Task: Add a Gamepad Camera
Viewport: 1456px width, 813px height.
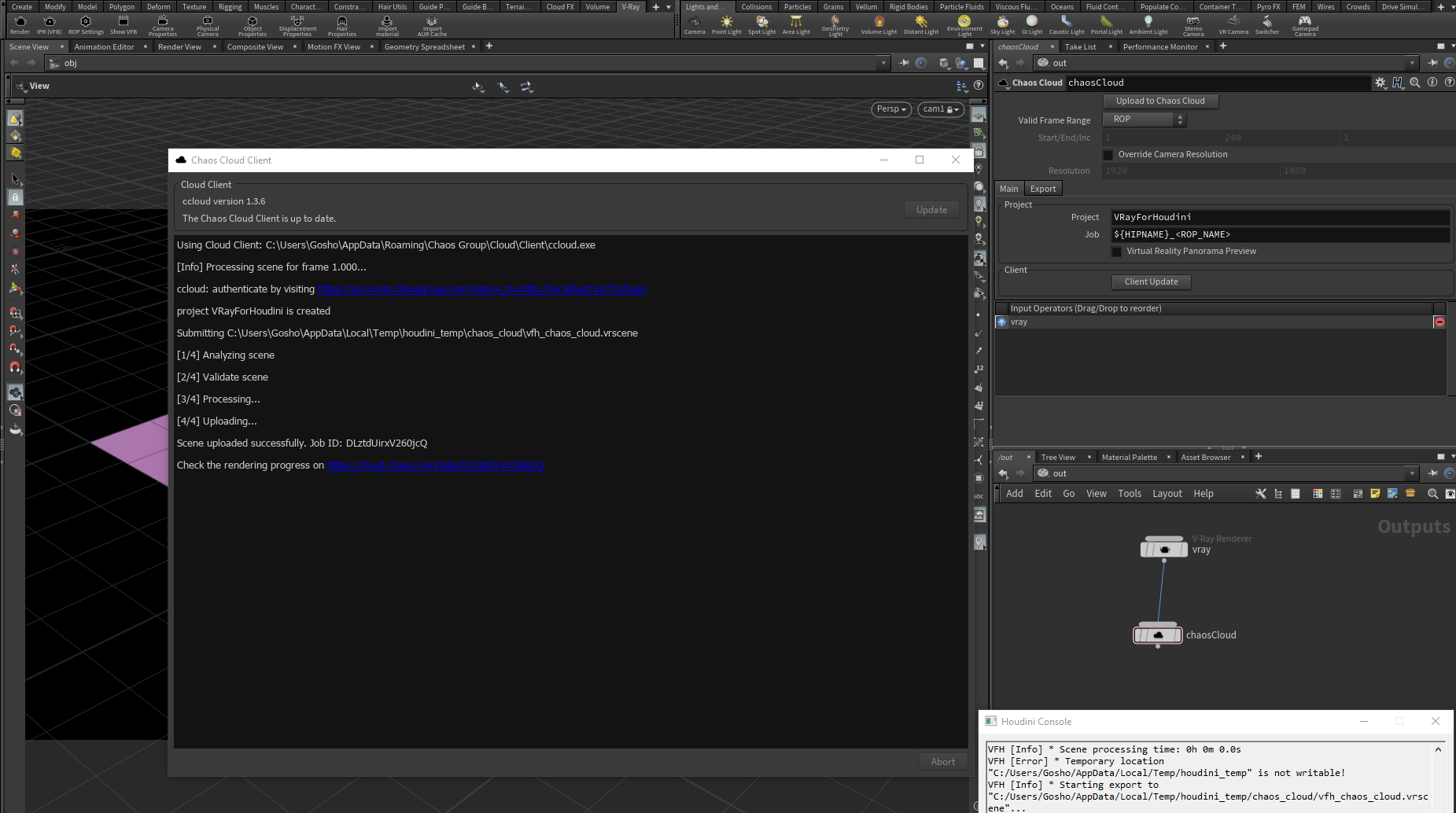Action: tap(1305, 26)
